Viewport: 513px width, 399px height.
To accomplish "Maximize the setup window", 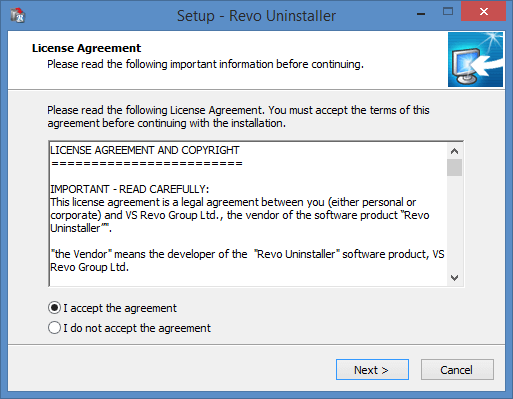I will point(448,12).
